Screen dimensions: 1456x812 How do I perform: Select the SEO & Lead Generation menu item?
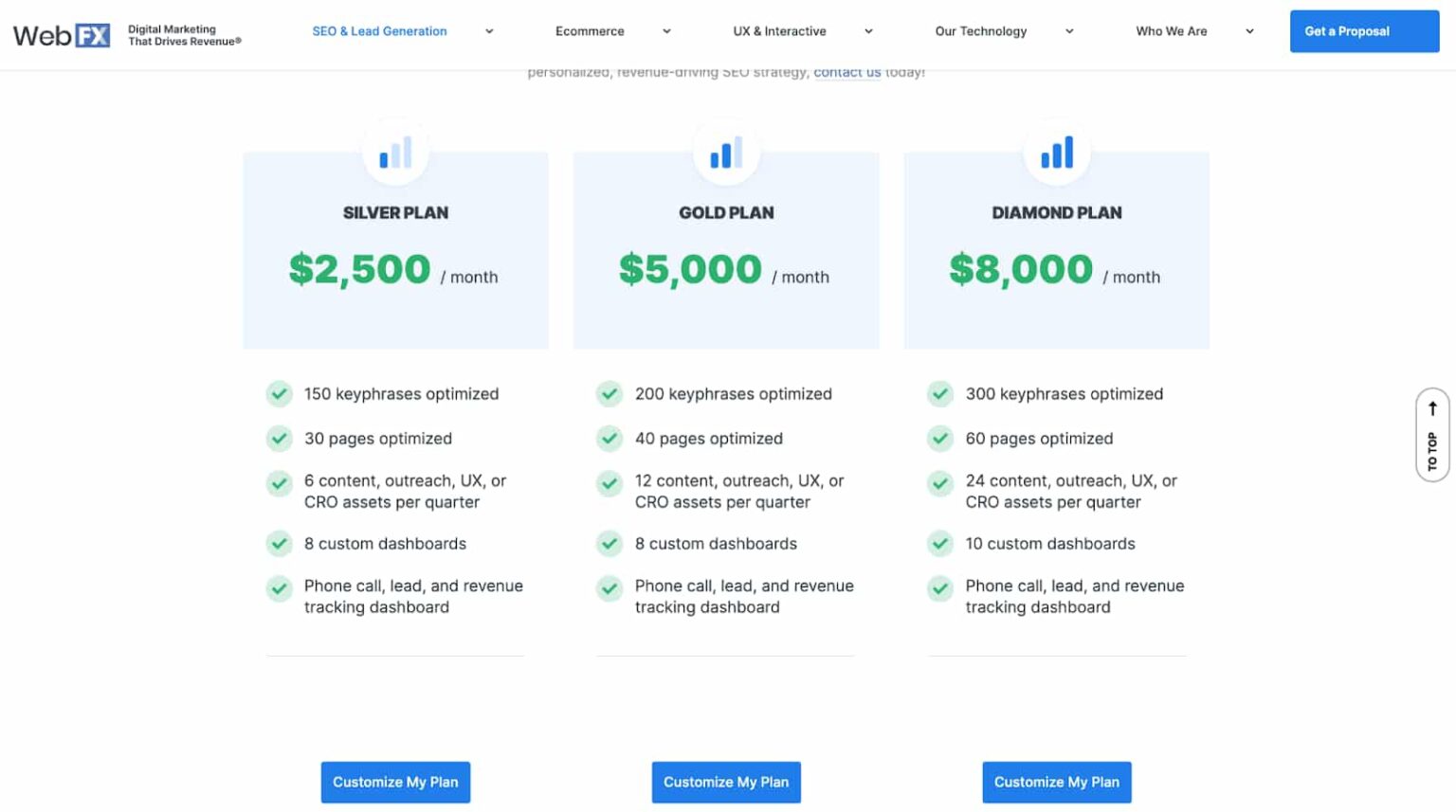tap(379, 31)
